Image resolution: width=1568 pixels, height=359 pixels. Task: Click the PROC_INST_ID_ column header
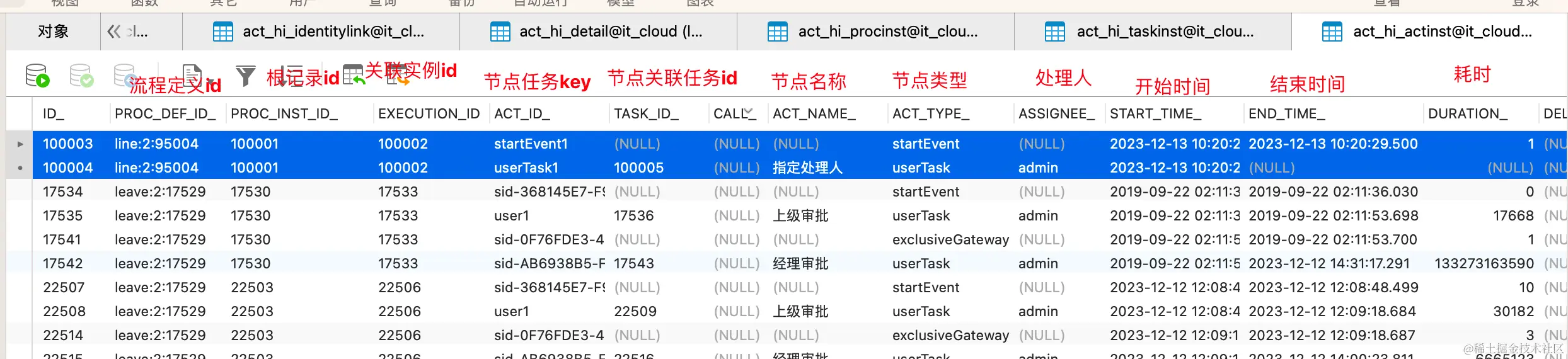pos(299,114)
